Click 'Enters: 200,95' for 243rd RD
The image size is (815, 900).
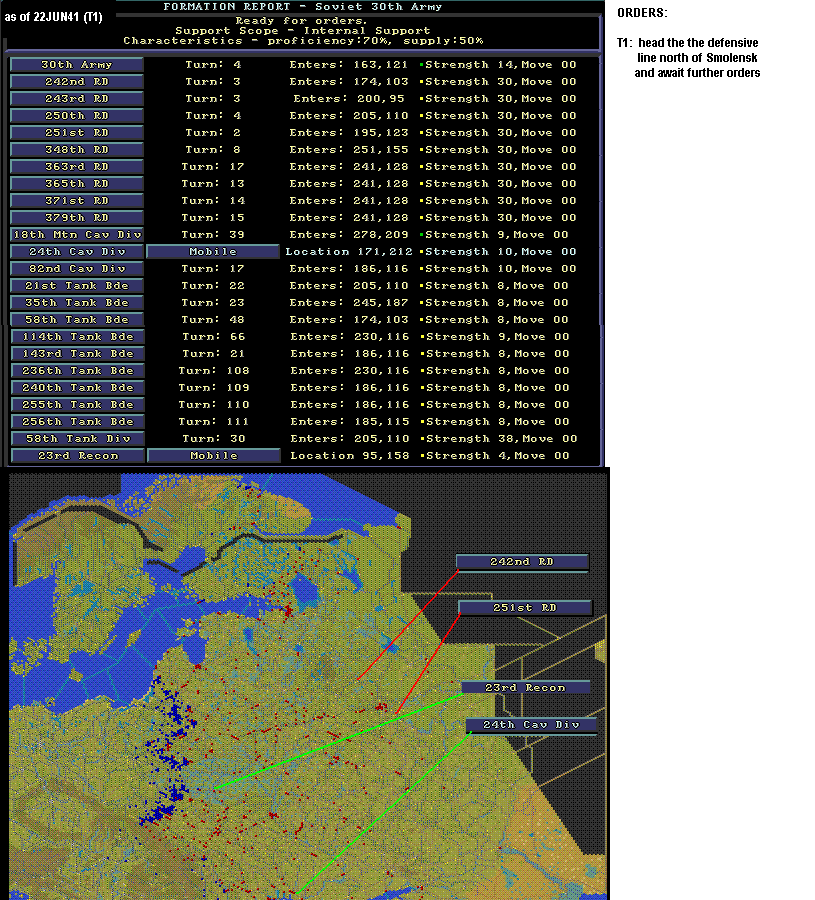[x=349, y=99]
